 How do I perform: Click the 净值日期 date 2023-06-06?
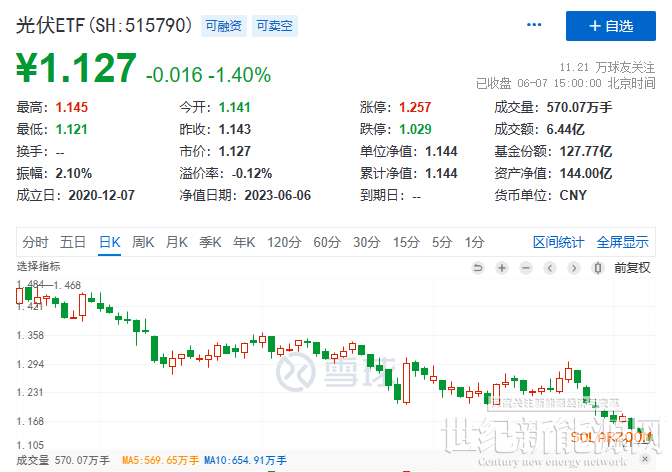278,195
